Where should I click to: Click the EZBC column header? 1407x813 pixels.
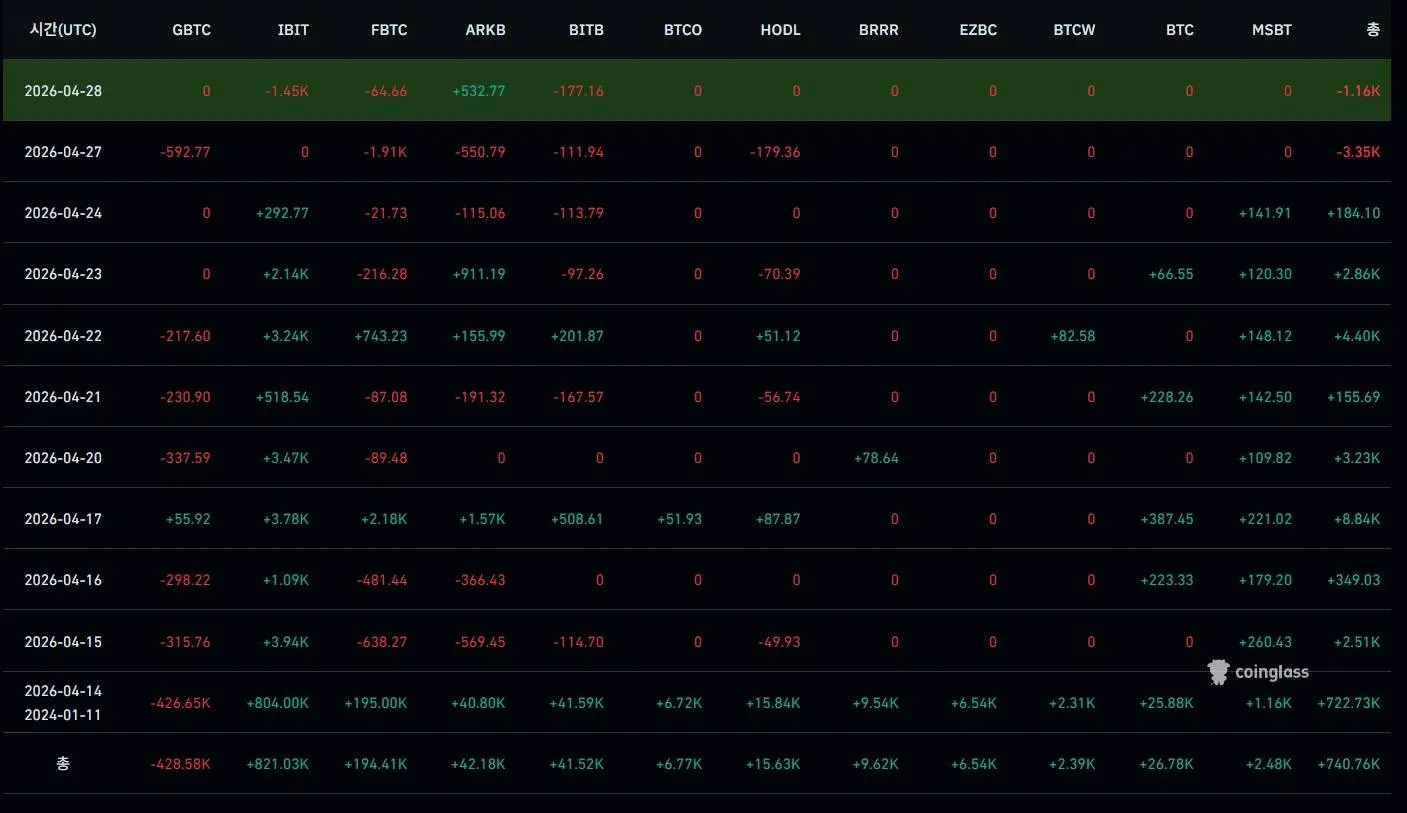click(x=977, y=30)
